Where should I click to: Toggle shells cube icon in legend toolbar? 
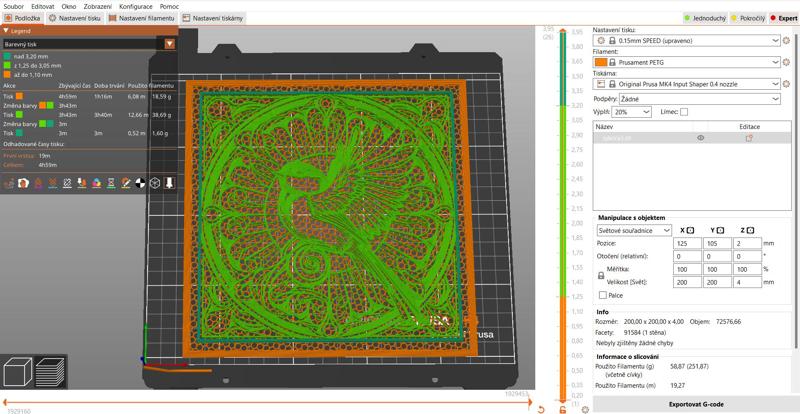(x=155, y=183)
